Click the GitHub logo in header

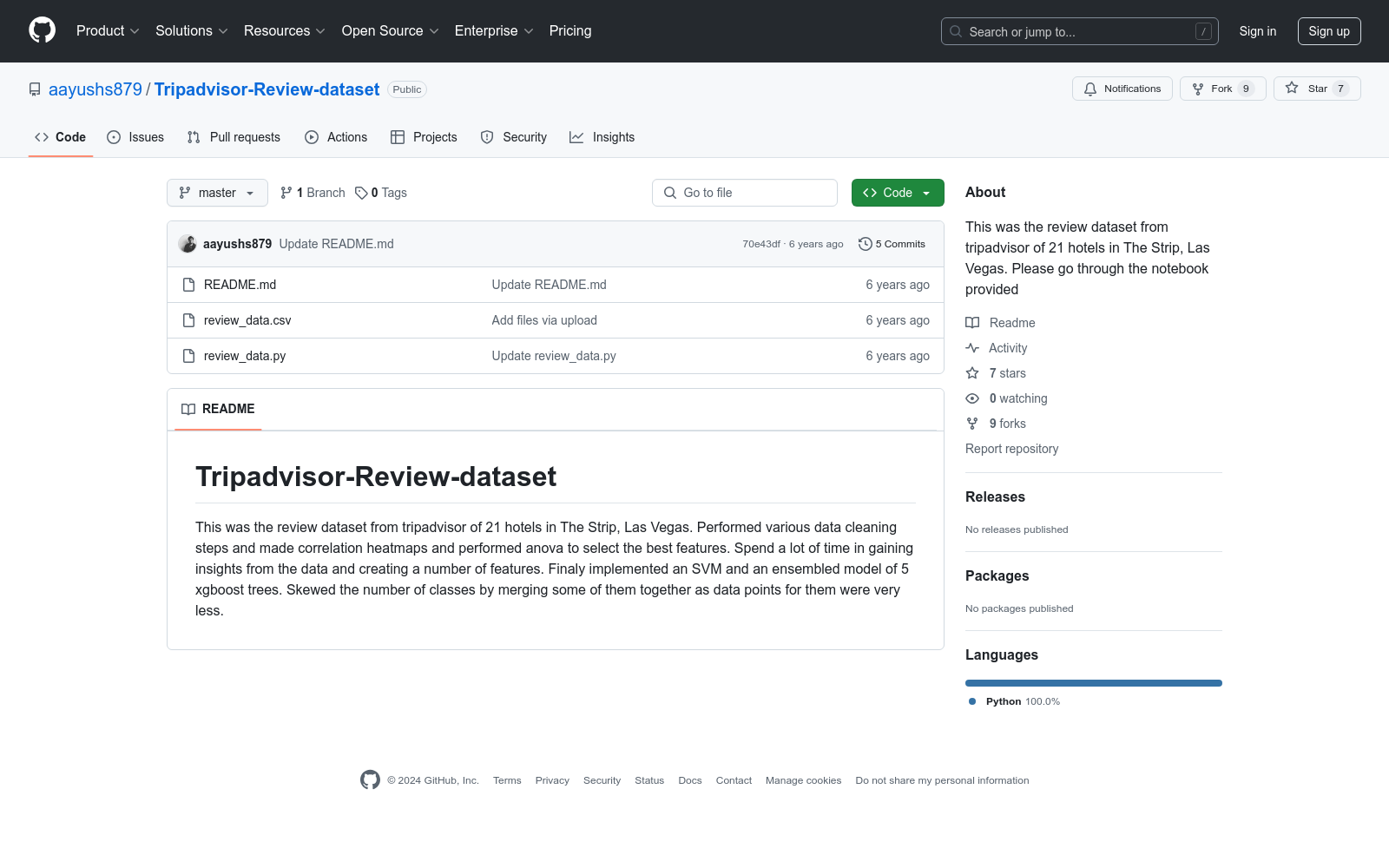[42, 30]
